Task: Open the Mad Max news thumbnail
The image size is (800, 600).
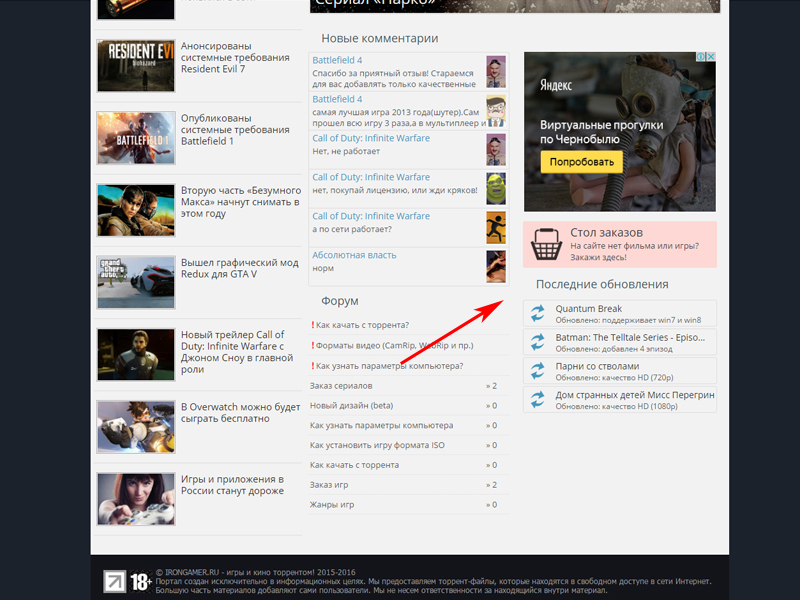Action: click(x=136, y=210)
